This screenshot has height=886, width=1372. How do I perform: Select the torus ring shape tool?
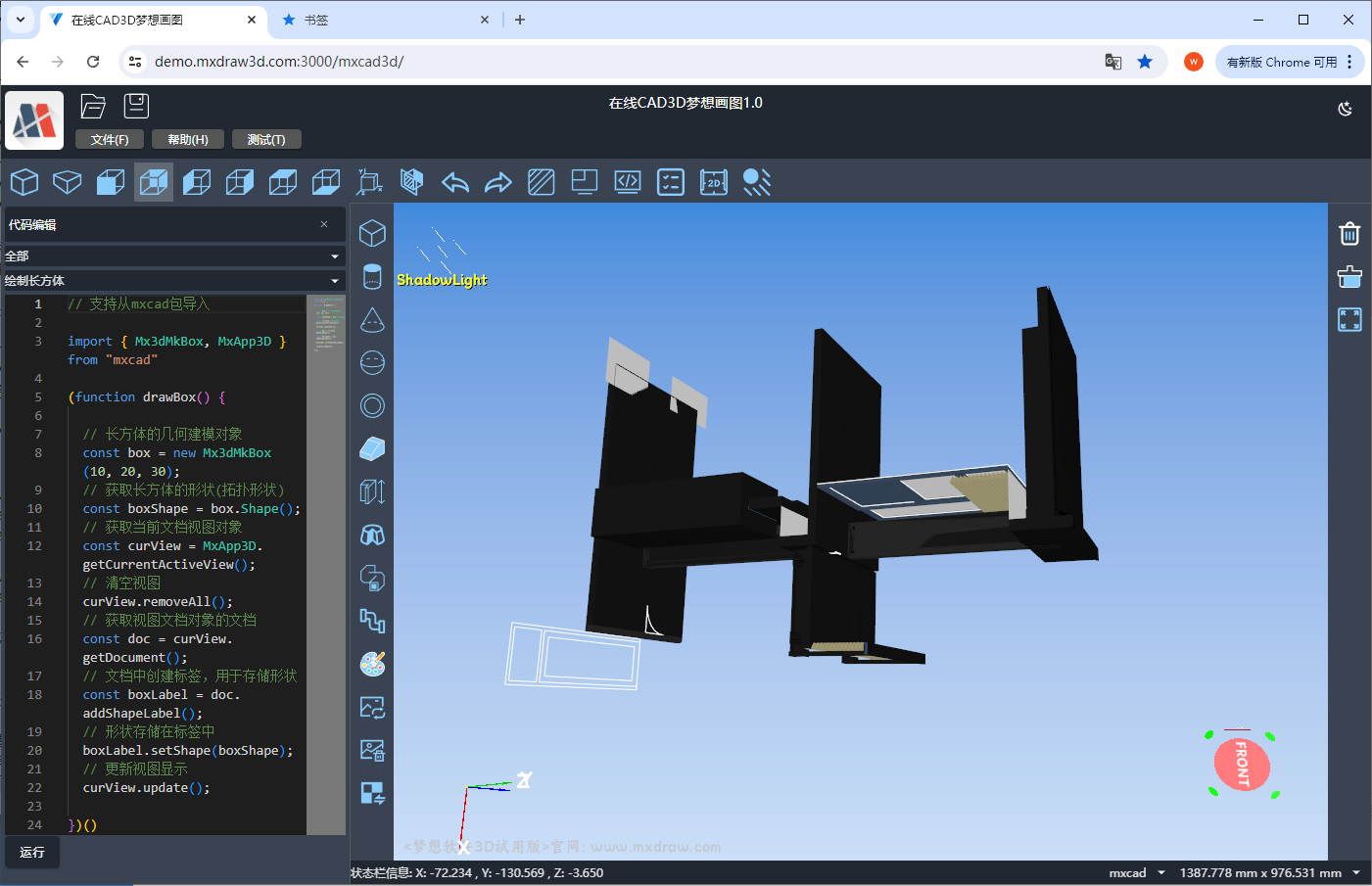click(x=372, y=405)
